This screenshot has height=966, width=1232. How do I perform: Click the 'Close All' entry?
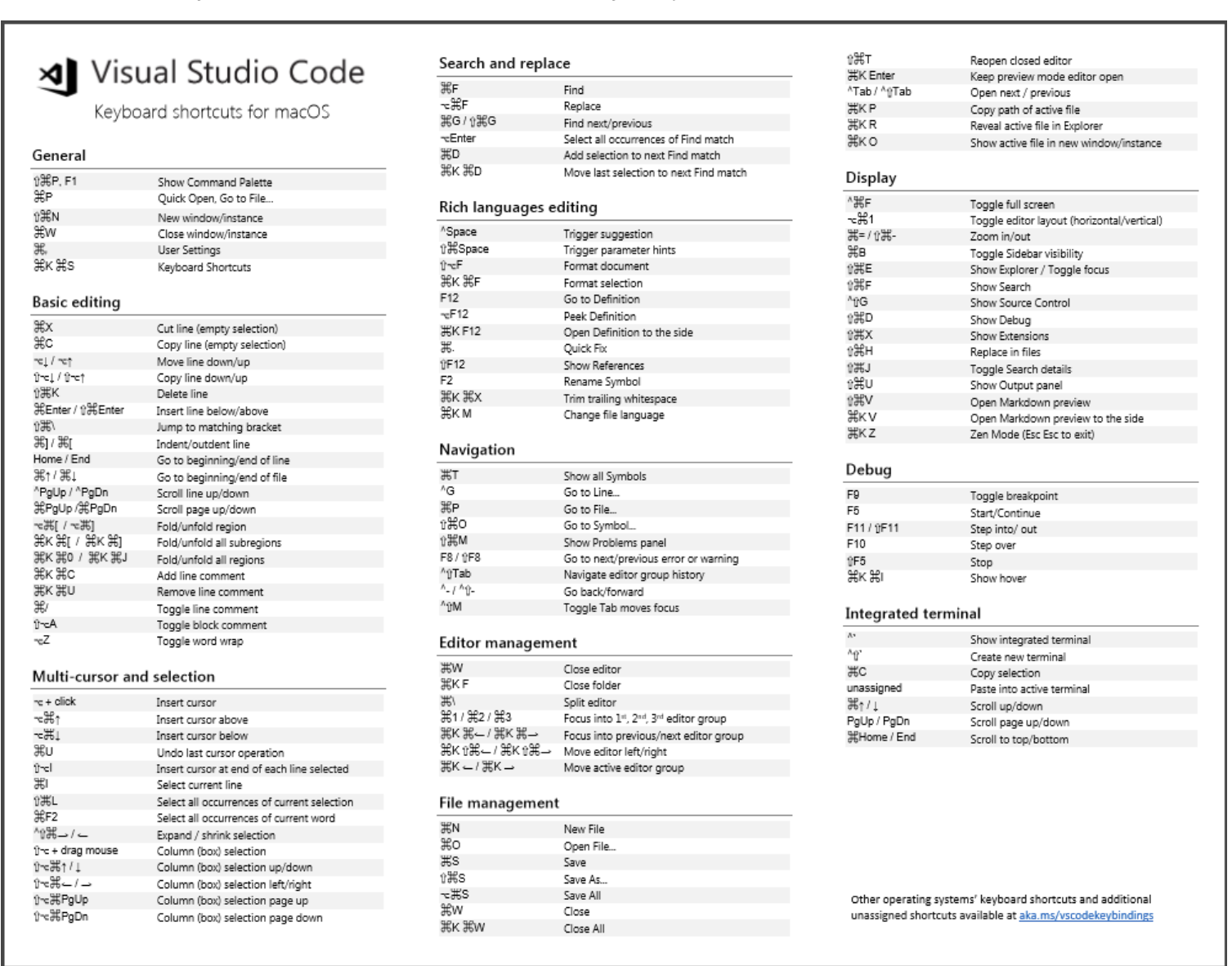click(x=584, y=928)
